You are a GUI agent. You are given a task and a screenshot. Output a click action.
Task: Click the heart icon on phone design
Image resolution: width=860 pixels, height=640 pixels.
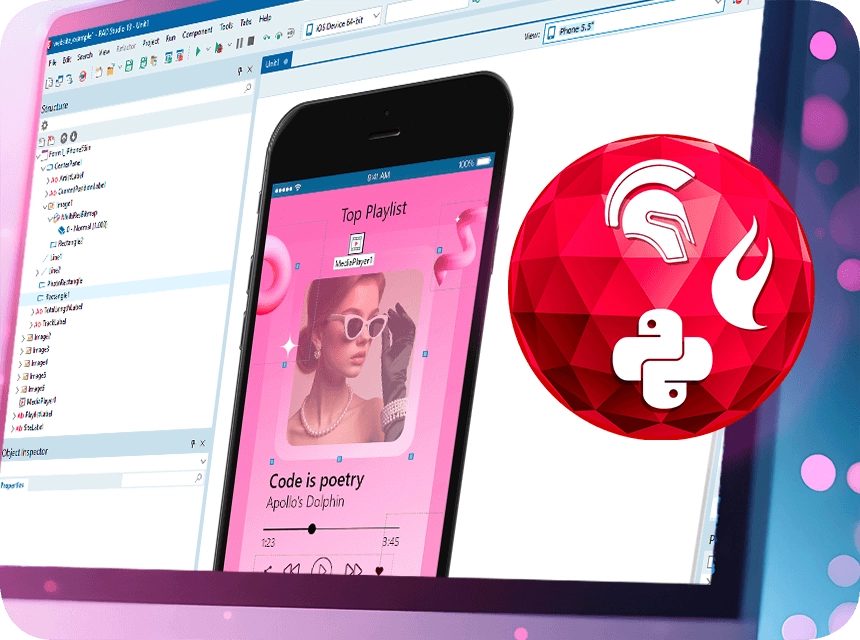(x=379, y=572)
